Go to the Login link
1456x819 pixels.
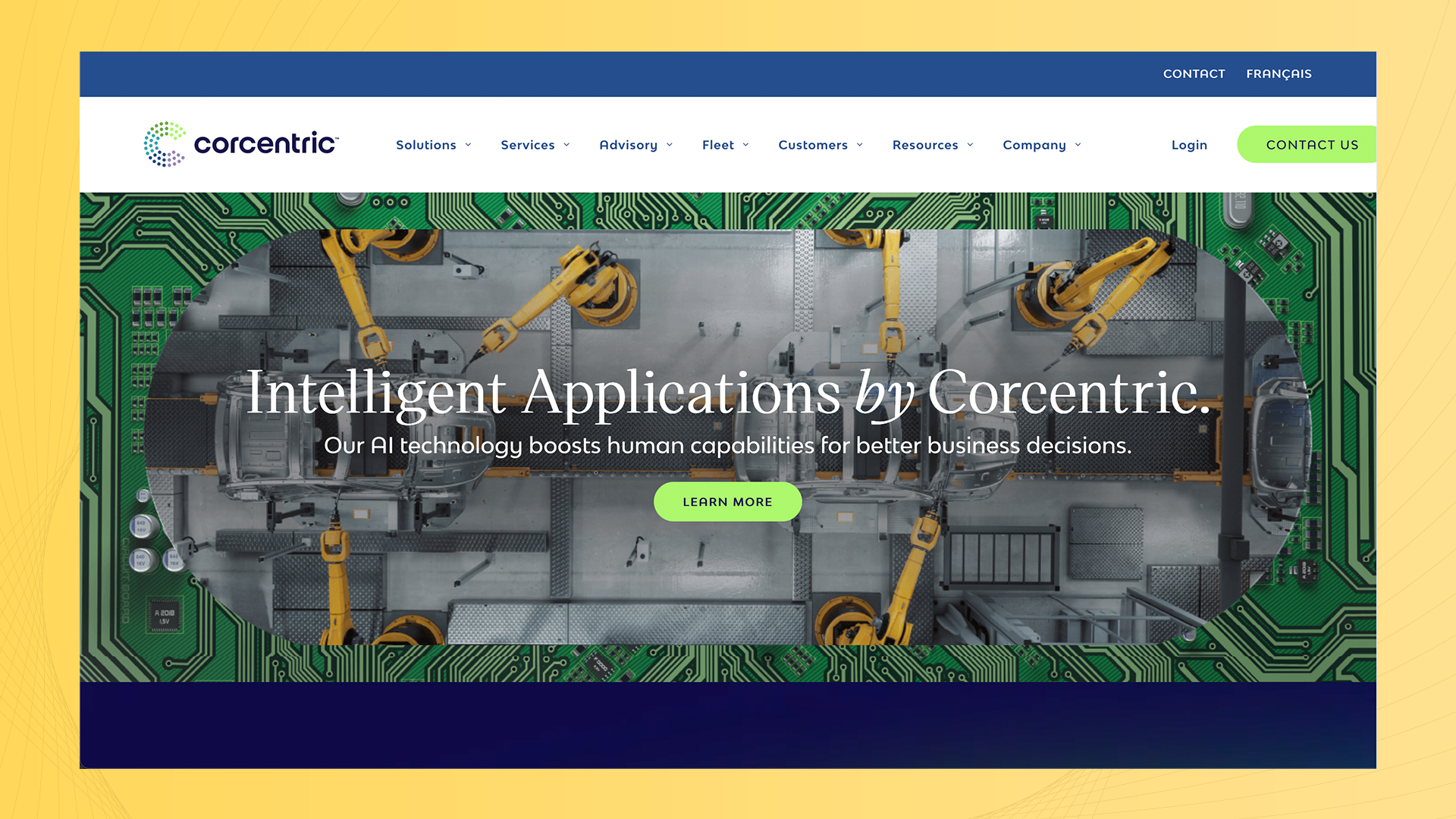(x=1189, y=145)
